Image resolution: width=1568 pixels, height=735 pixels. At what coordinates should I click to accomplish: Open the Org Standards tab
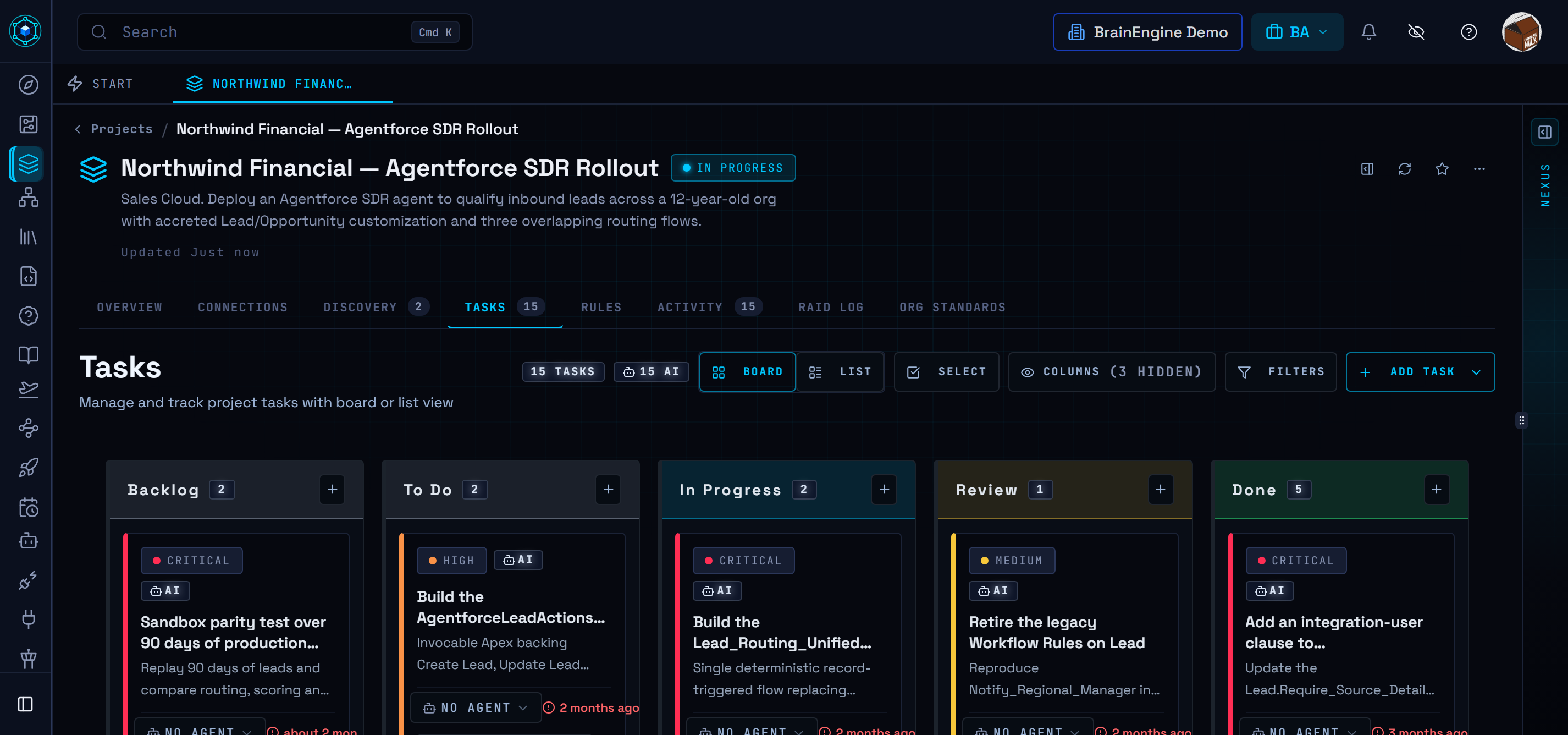click(952, 307)
